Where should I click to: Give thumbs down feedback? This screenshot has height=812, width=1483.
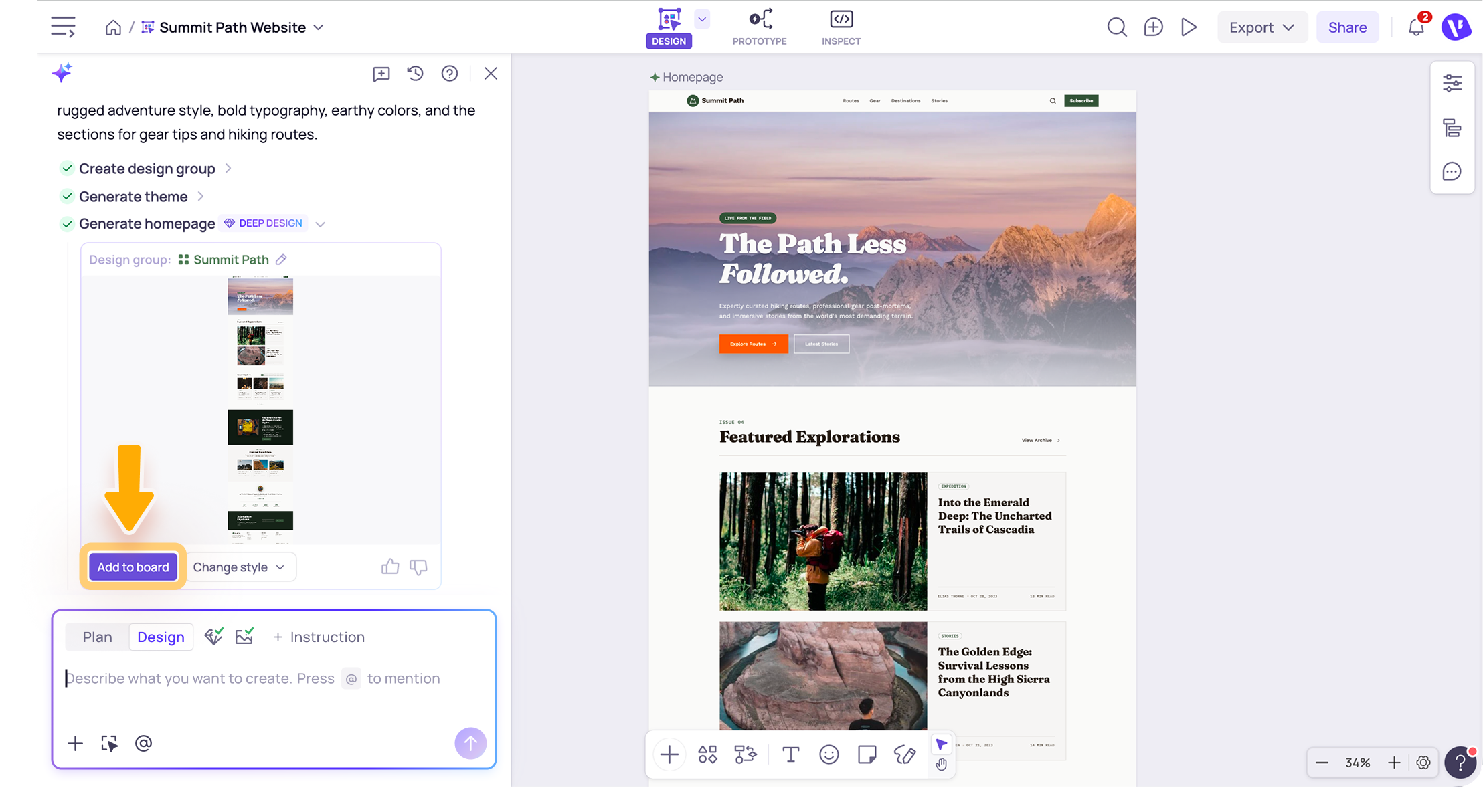[x=419, y=567]
